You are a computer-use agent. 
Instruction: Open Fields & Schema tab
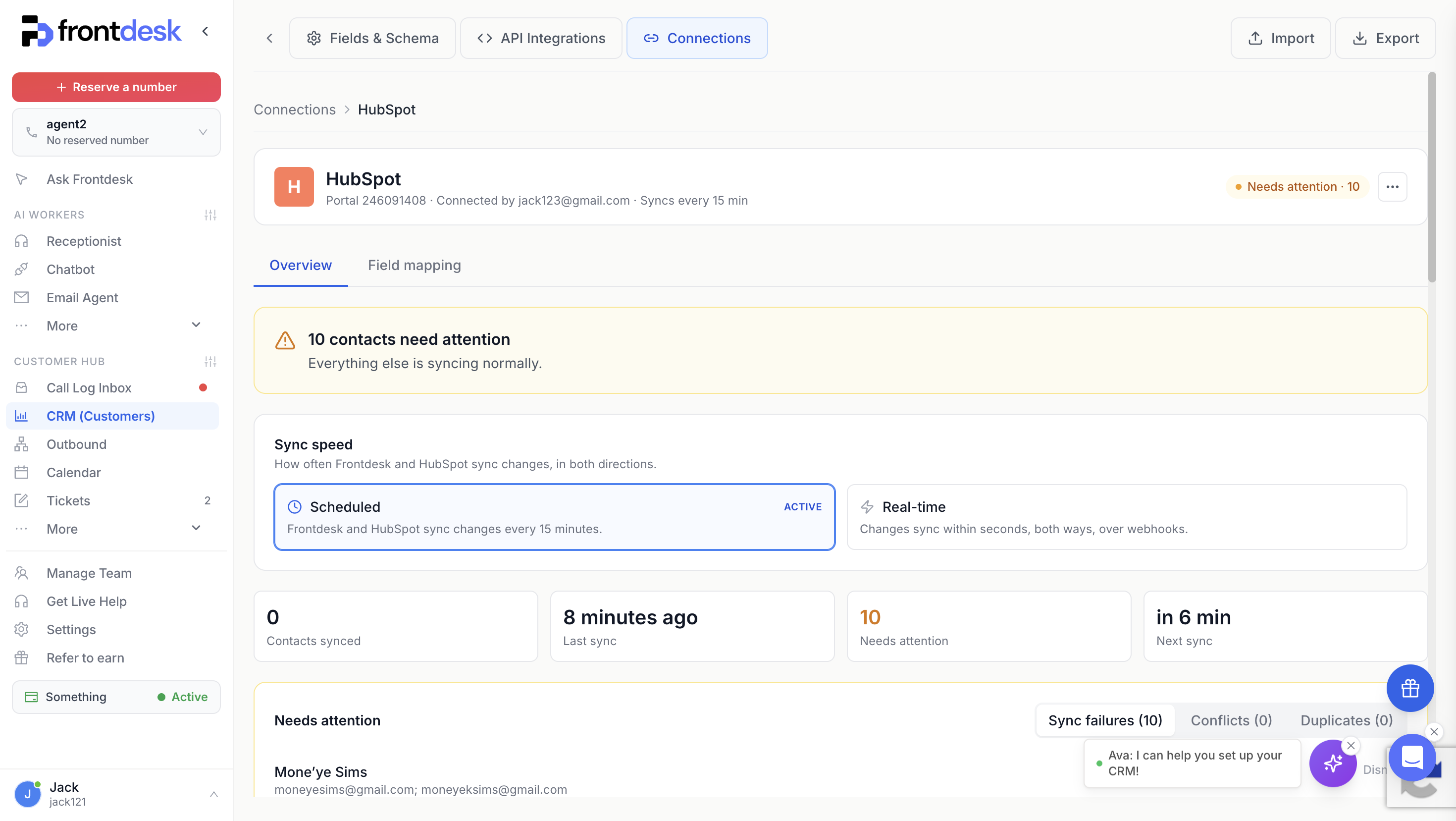pyautogui.click(x=372, y=38)
